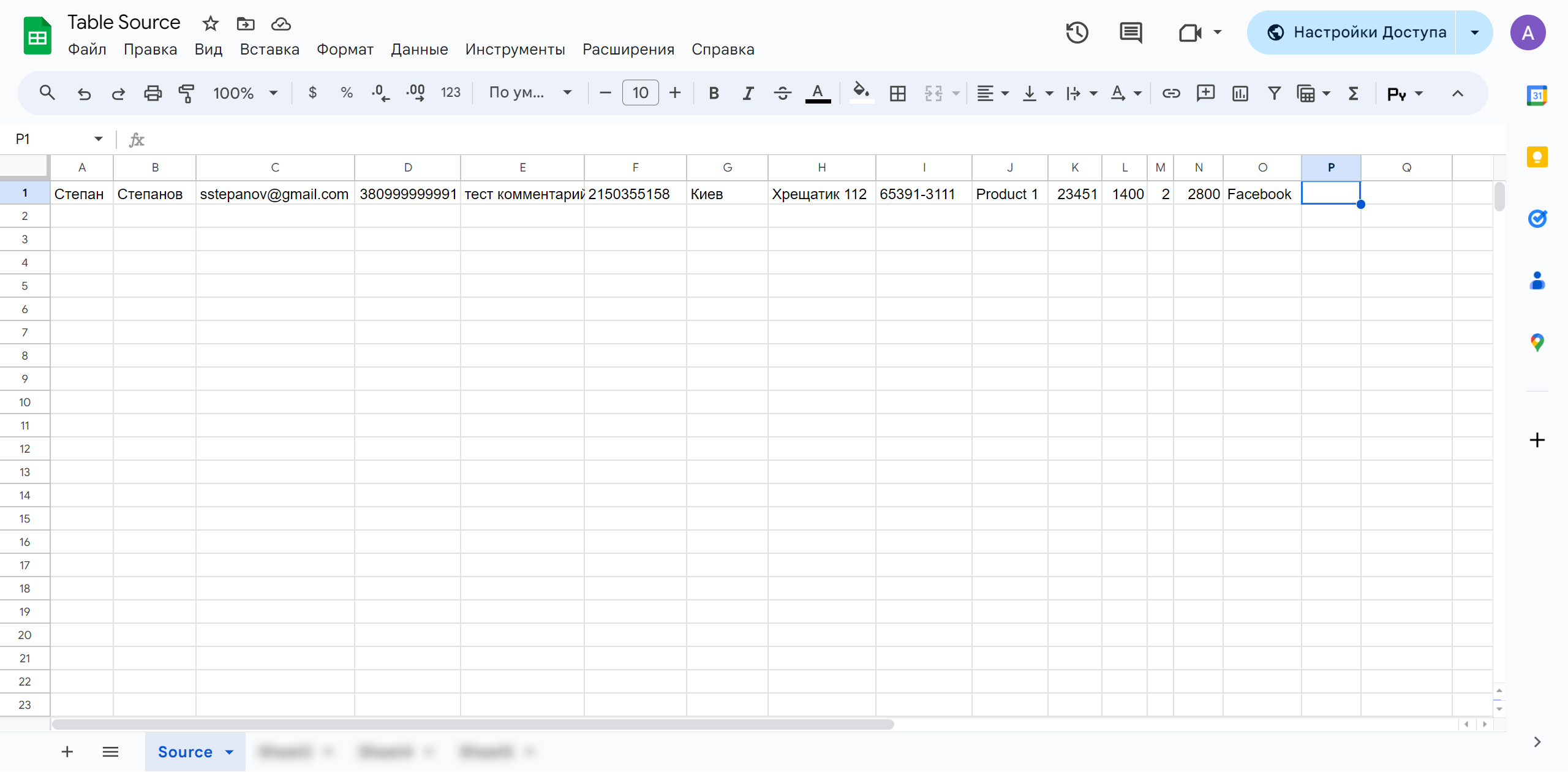Open the Инструменты menu

click(515, 49)
